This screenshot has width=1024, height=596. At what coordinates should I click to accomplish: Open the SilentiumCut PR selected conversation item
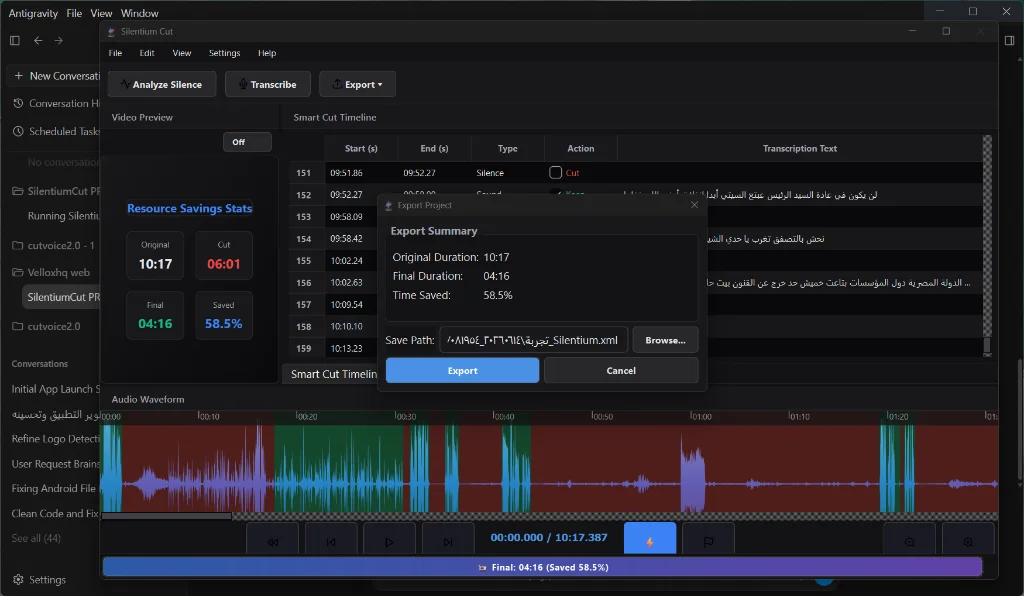coord(61,297)
